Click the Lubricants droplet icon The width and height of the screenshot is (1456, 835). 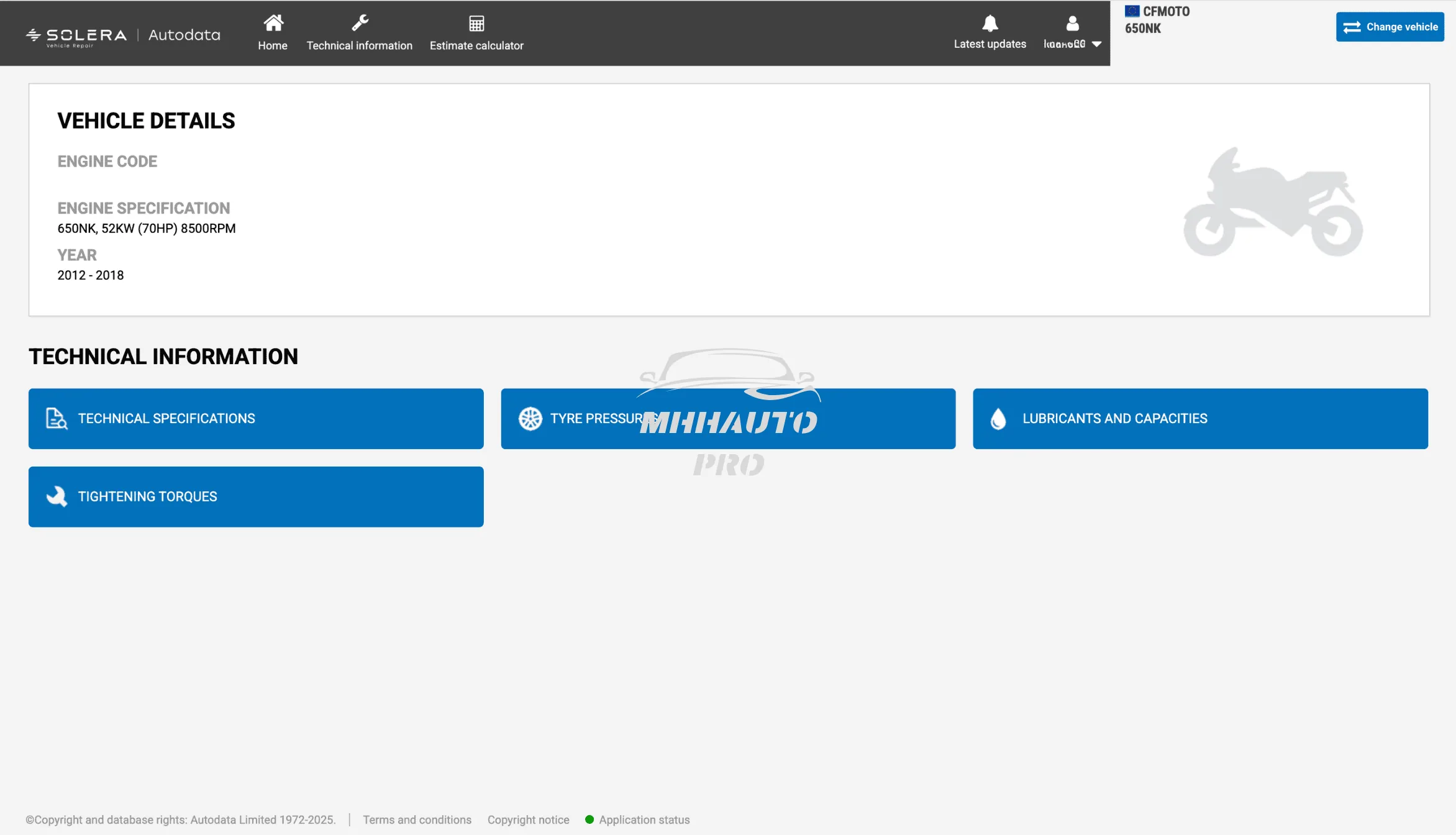point(998,419)
